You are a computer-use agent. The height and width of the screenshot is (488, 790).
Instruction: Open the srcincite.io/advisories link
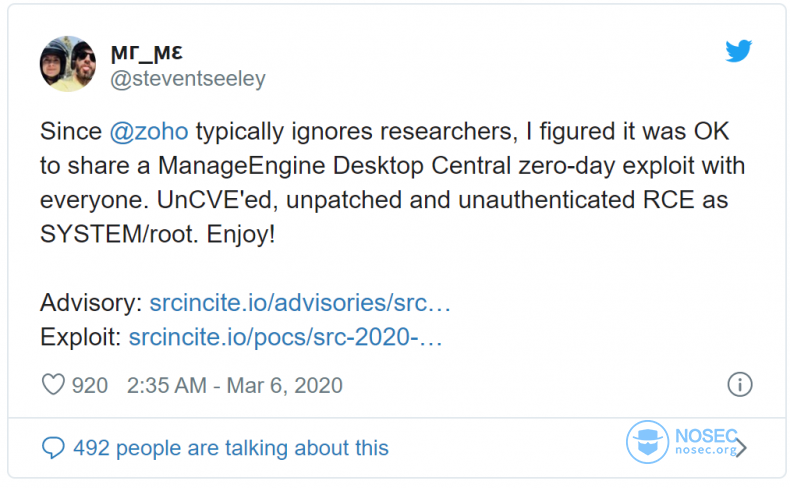(x=300, y=303)
